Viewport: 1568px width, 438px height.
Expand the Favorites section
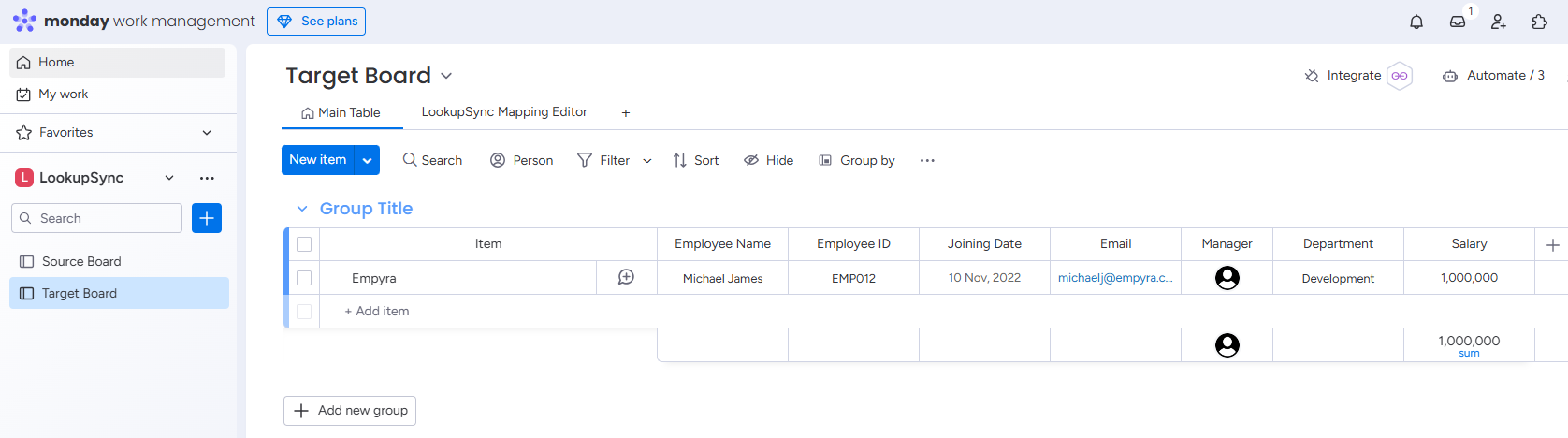(207, 133)
